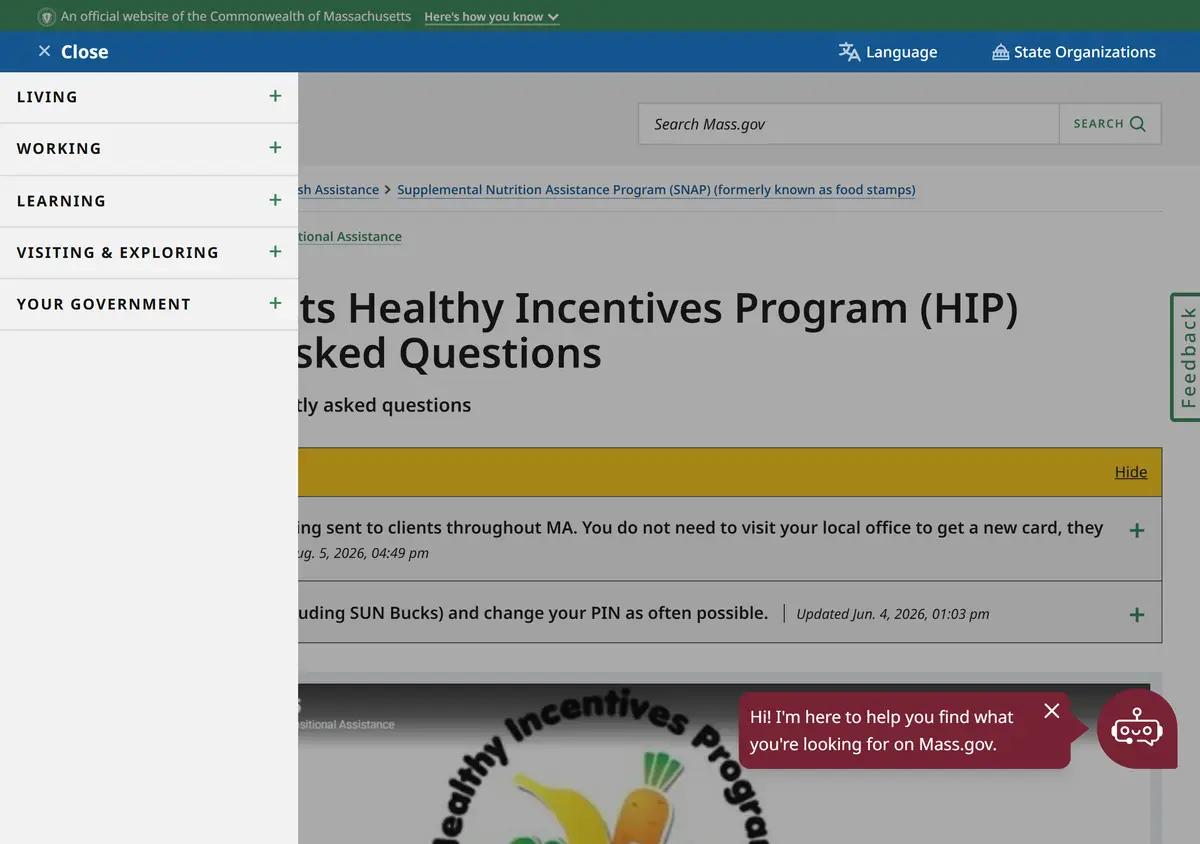Expand the Working menu section
The image size is (1200, 844).
click(x=275, y=148)
